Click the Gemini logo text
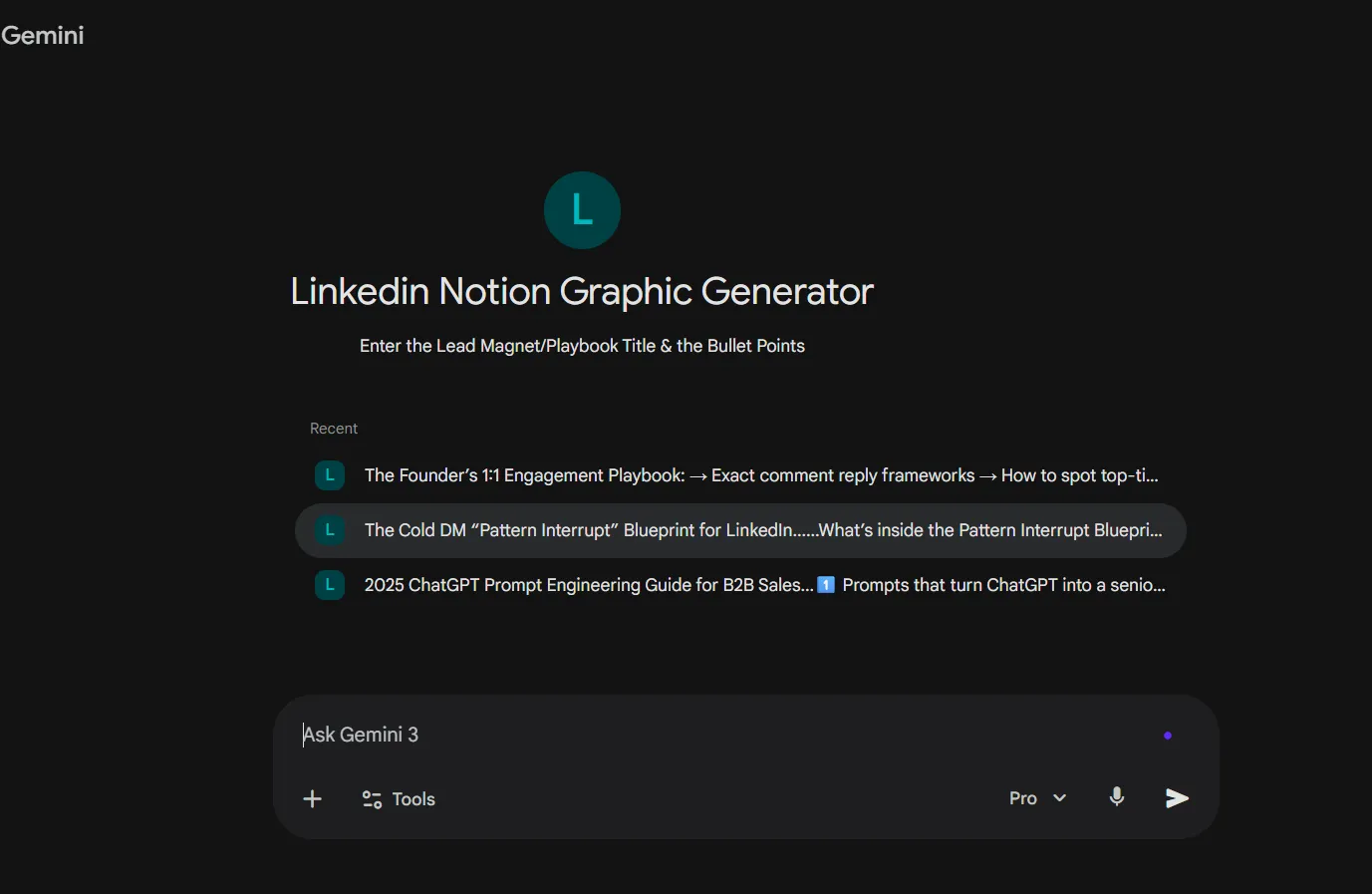The width and height of the screenshot is (1372, 894). pyautogui.click(x=43, y=36)
